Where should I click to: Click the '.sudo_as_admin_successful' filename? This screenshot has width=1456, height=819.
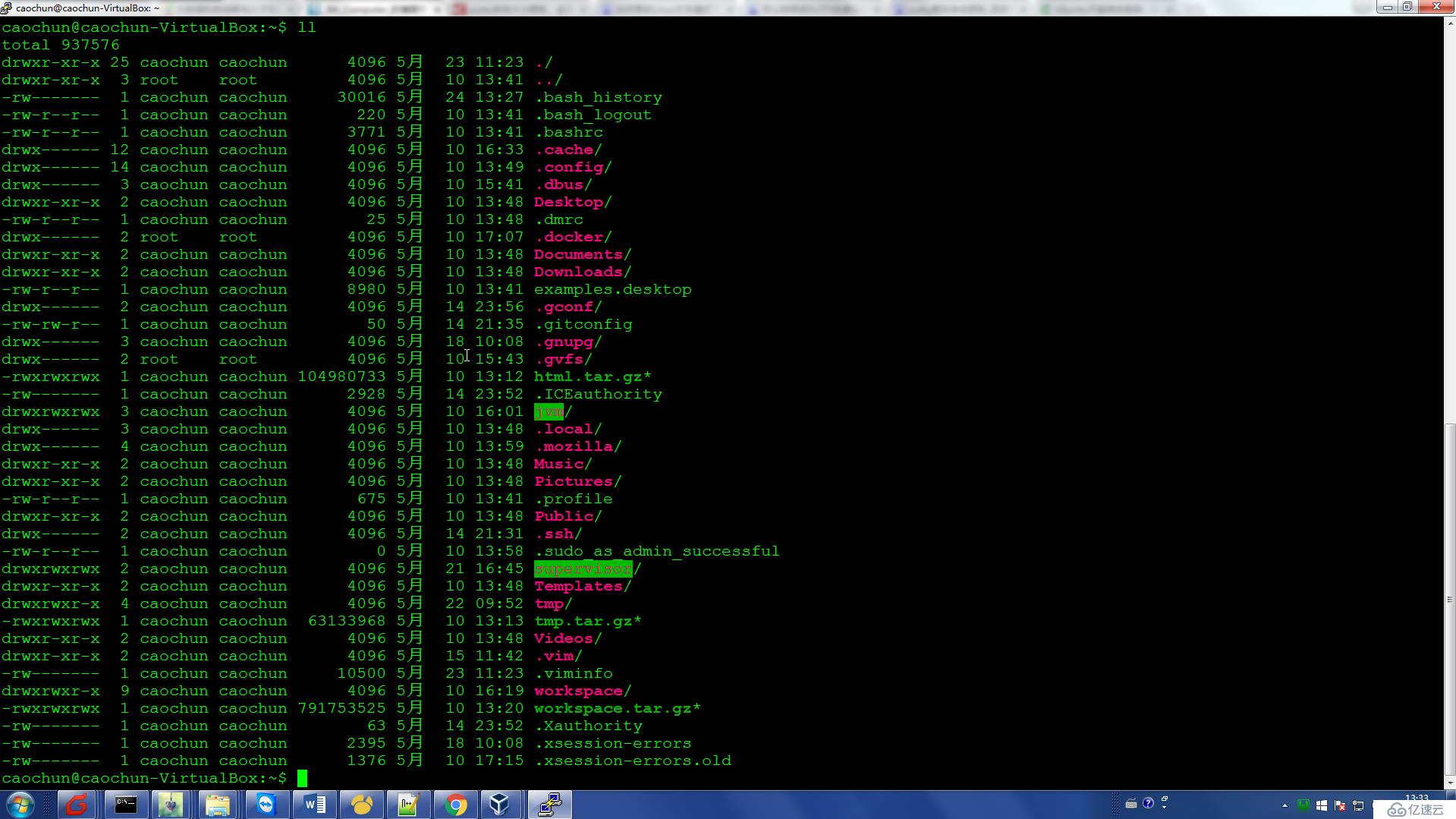657,551
